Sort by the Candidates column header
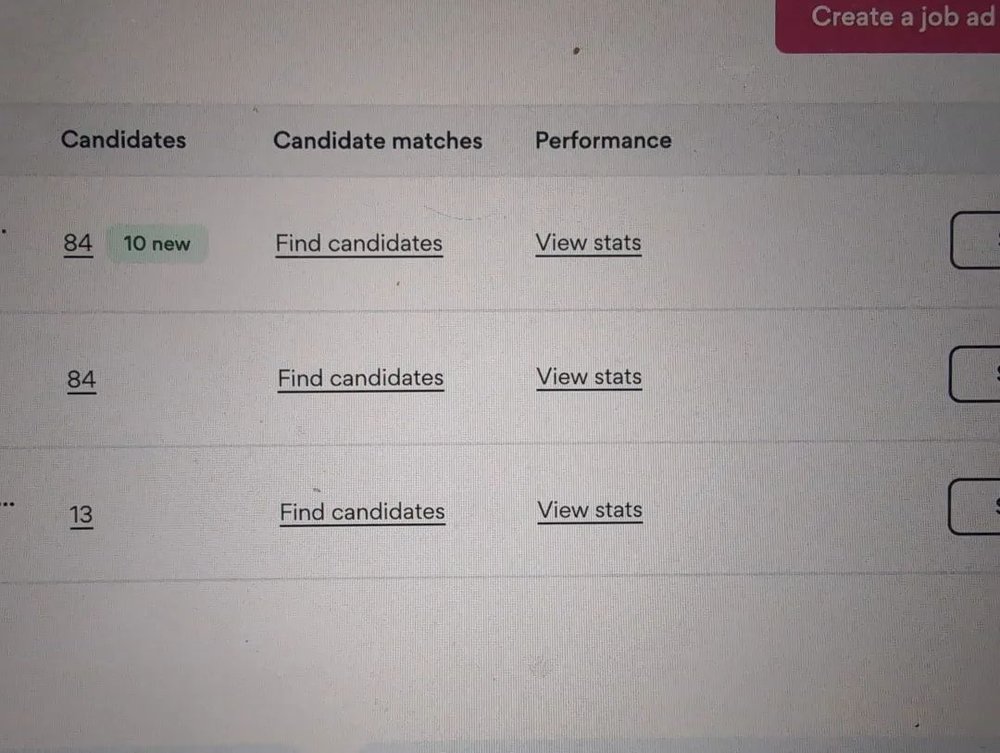Screen dimensions: 1000x753 click(x=123, y=139)
